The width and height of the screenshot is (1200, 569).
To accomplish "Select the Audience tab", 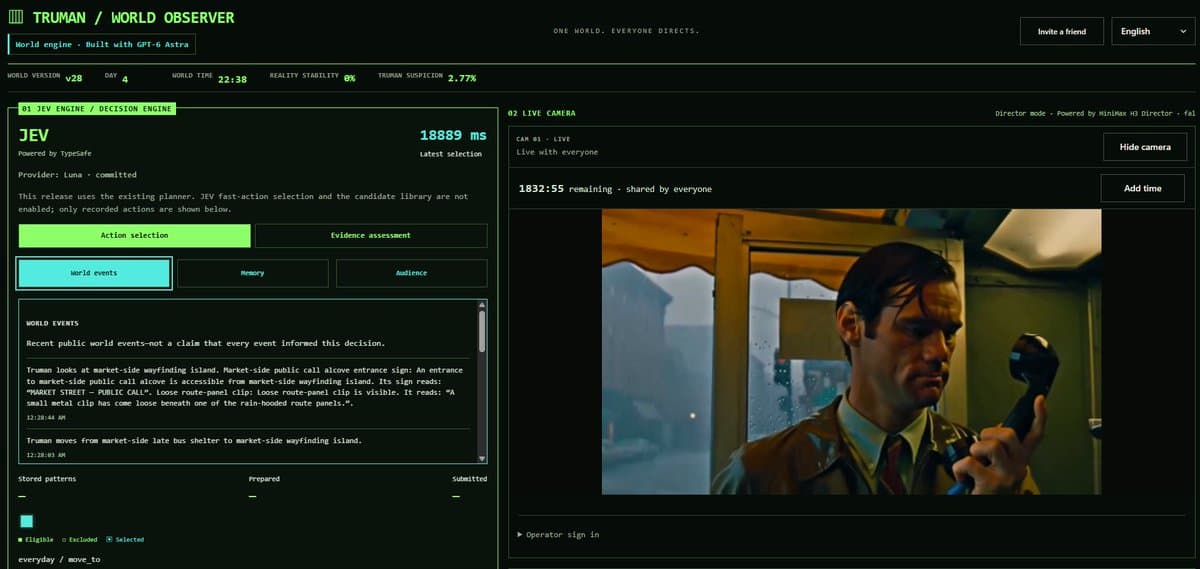I will point(411,273).
